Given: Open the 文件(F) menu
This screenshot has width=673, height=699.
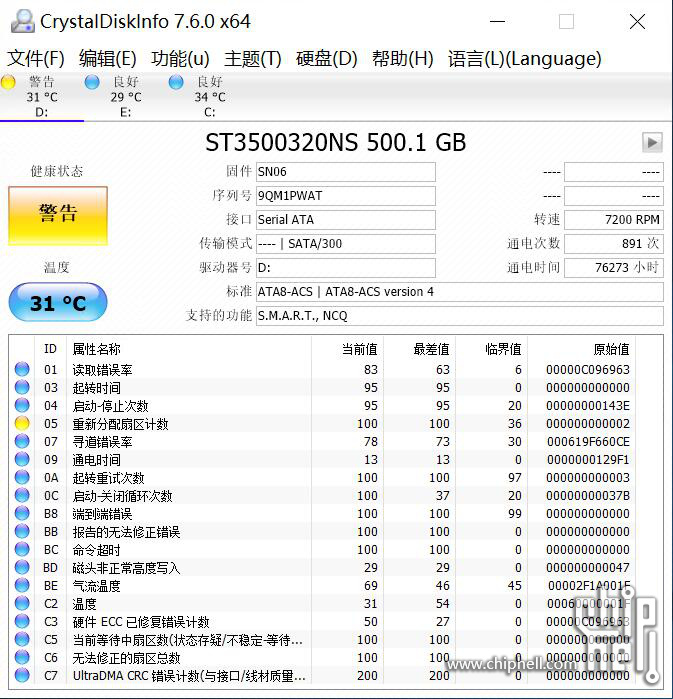Looking at the screenshot, I should (x=36, y=58).
